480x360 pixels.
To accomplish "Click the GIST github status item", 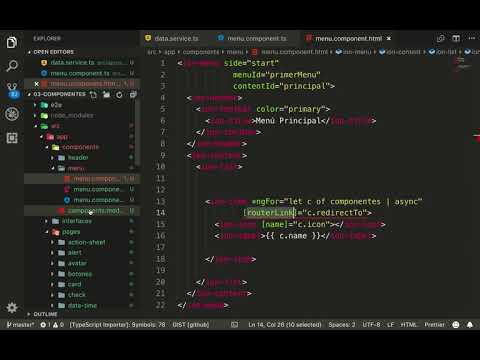I will coord(191,325).
